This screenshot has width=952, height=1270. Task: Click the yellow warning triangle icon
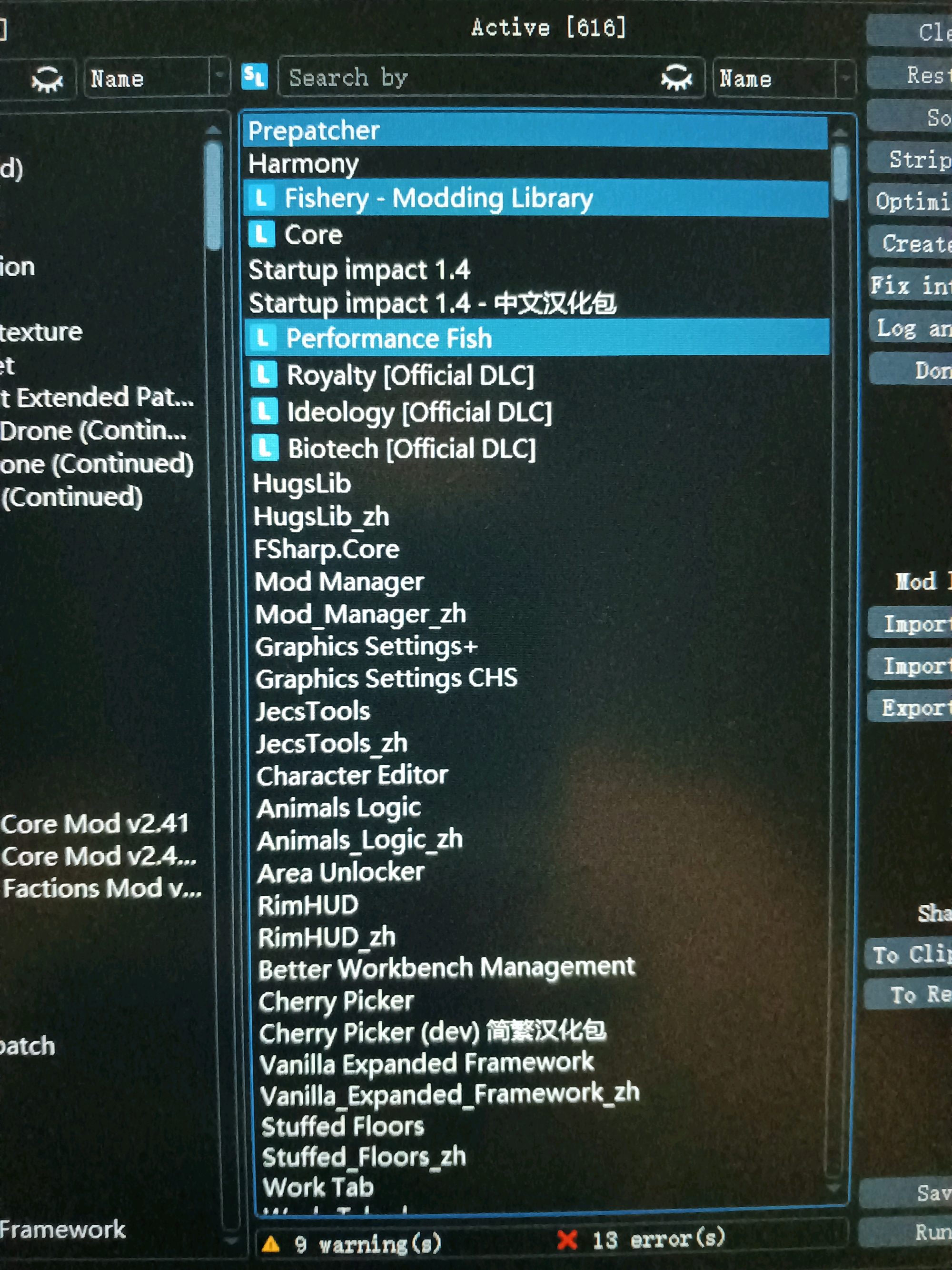(x=270, y=1244)
